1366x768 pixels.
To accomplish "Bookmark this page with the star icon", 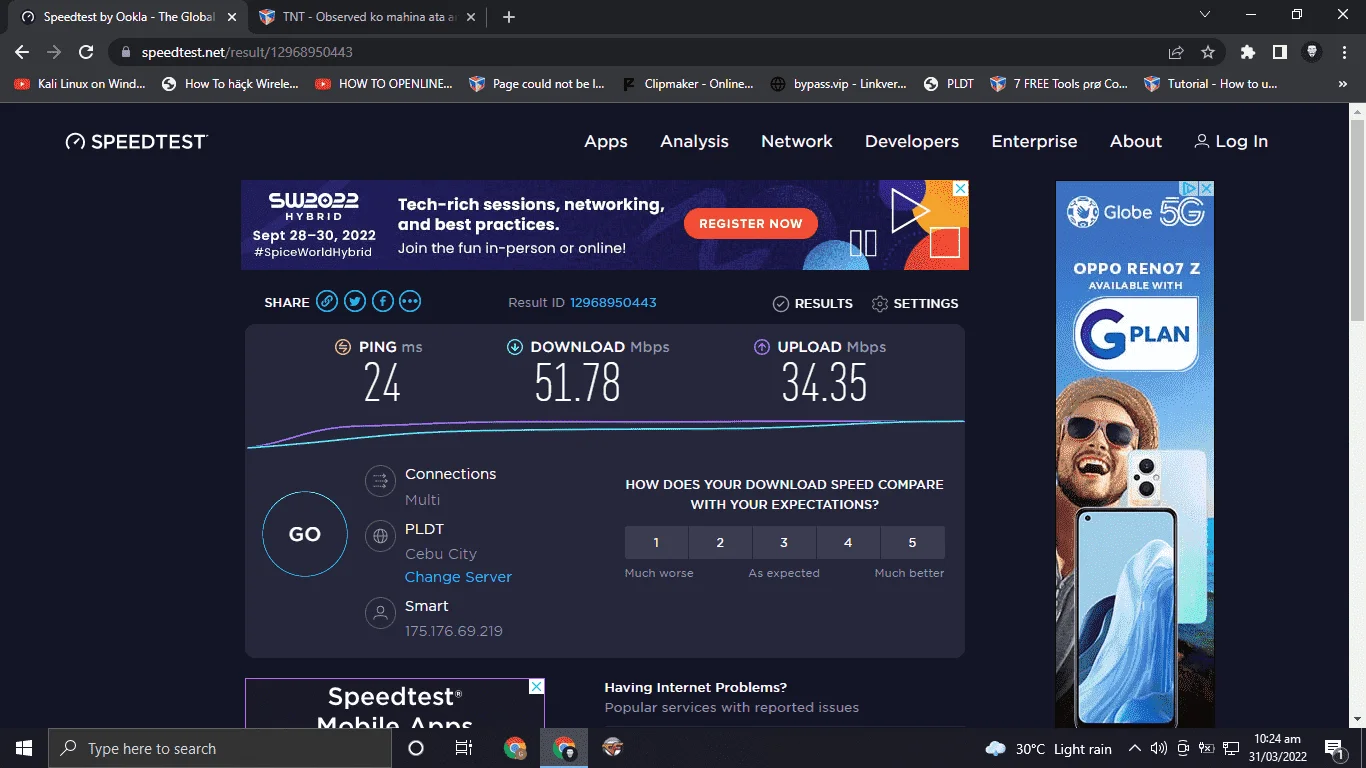I will click(x=1208, y=52).
